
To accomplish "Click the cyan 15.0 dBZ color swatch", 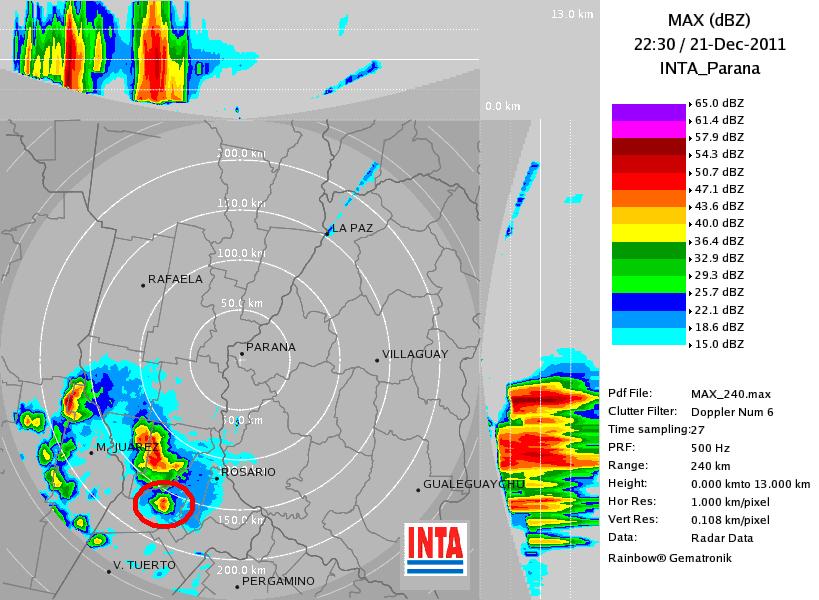I will click(x=648, y=336).
